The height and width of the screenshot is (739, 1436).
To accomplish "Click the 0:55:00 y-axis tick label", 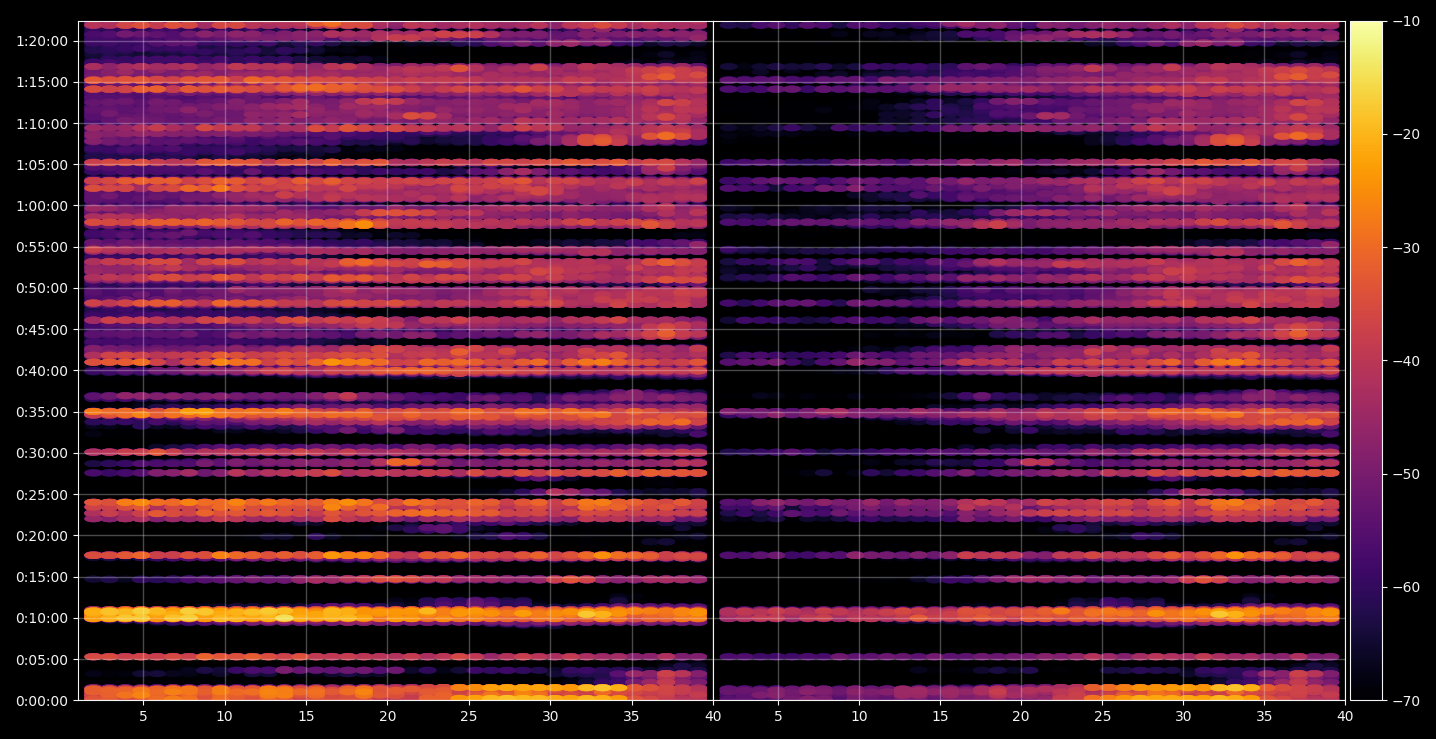I will [42, 247].
